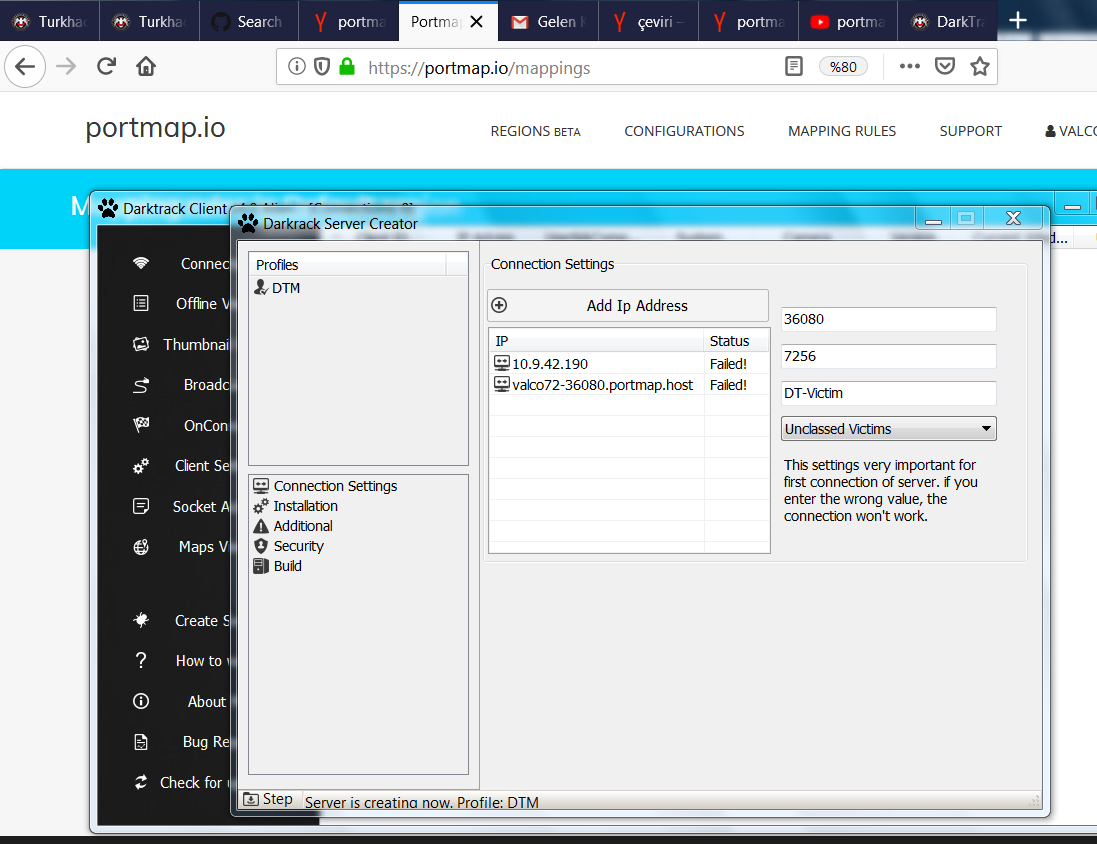Open browser home page icon
This screenshot has width=1097, height=844.
(x=146, y=66)
